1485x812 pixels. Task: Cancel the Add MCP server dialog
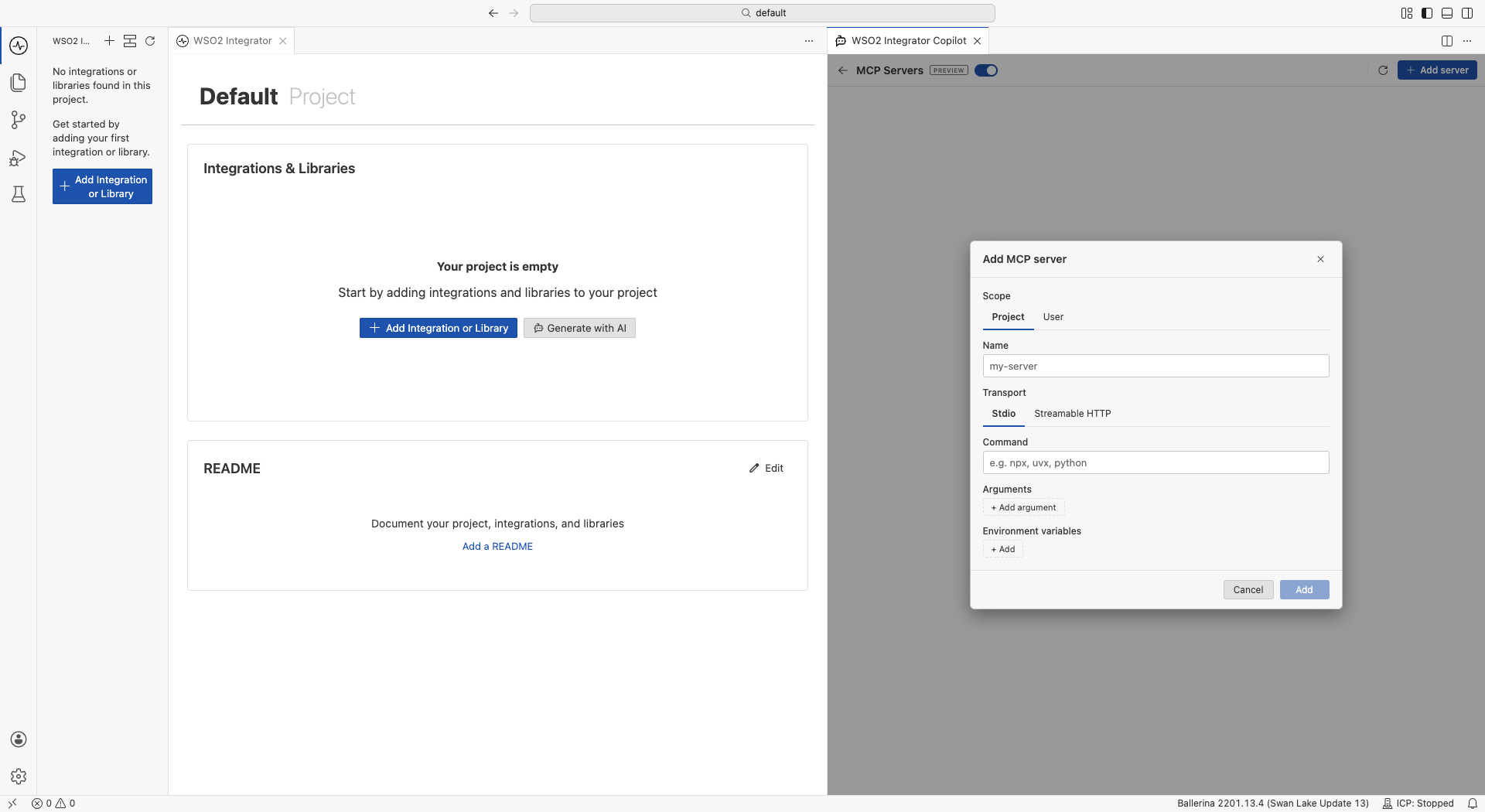point(1248,589)
